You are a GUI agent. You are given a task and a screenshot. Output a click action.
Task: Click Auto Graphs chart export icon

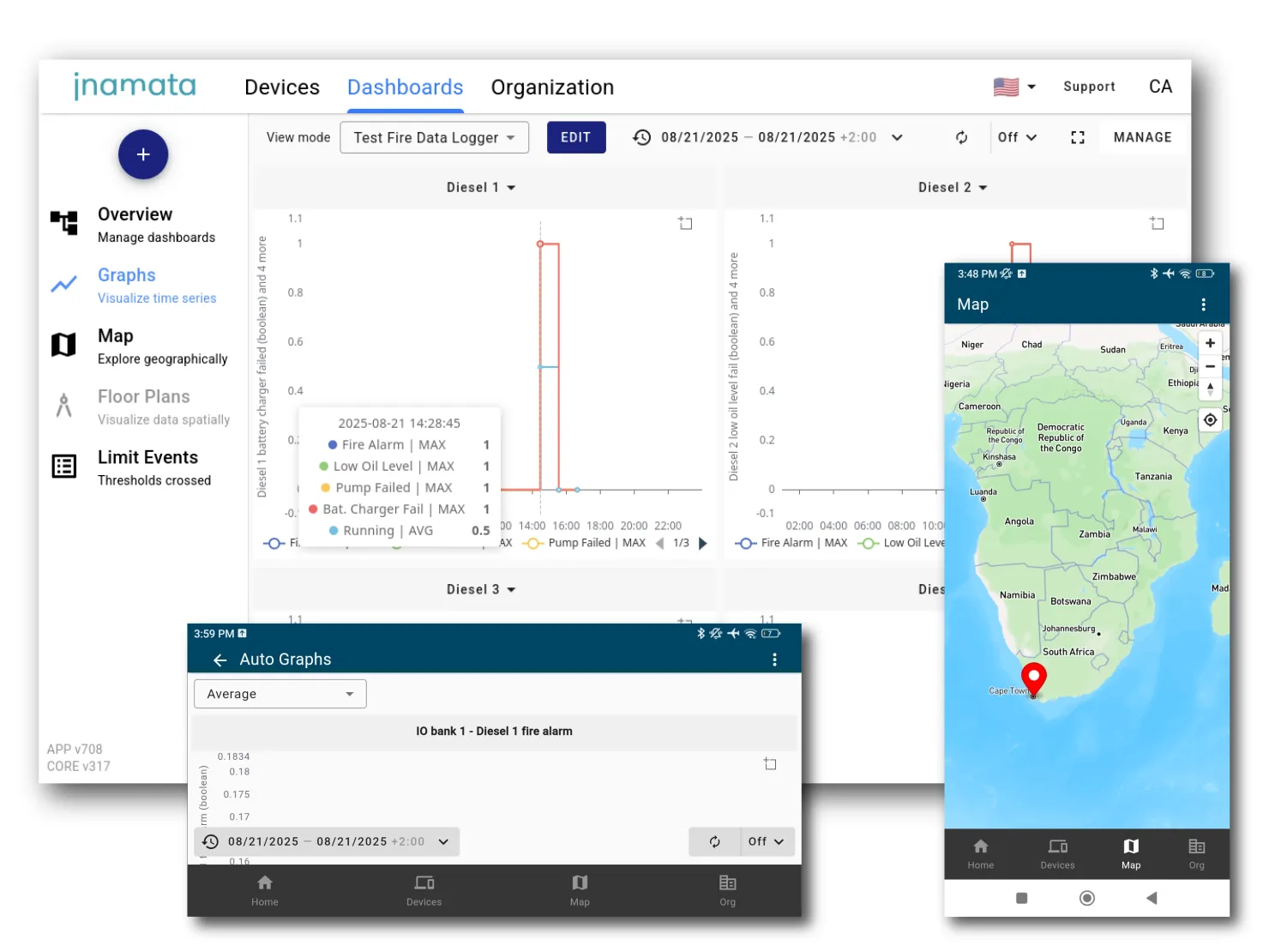click(770, 763)
